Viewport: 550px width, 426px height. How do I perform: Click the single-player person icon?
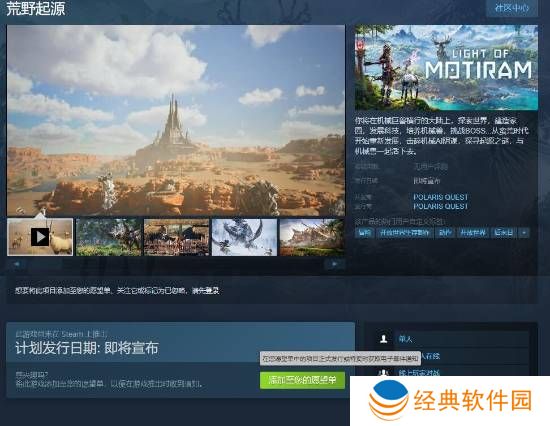tap(384, 339)
